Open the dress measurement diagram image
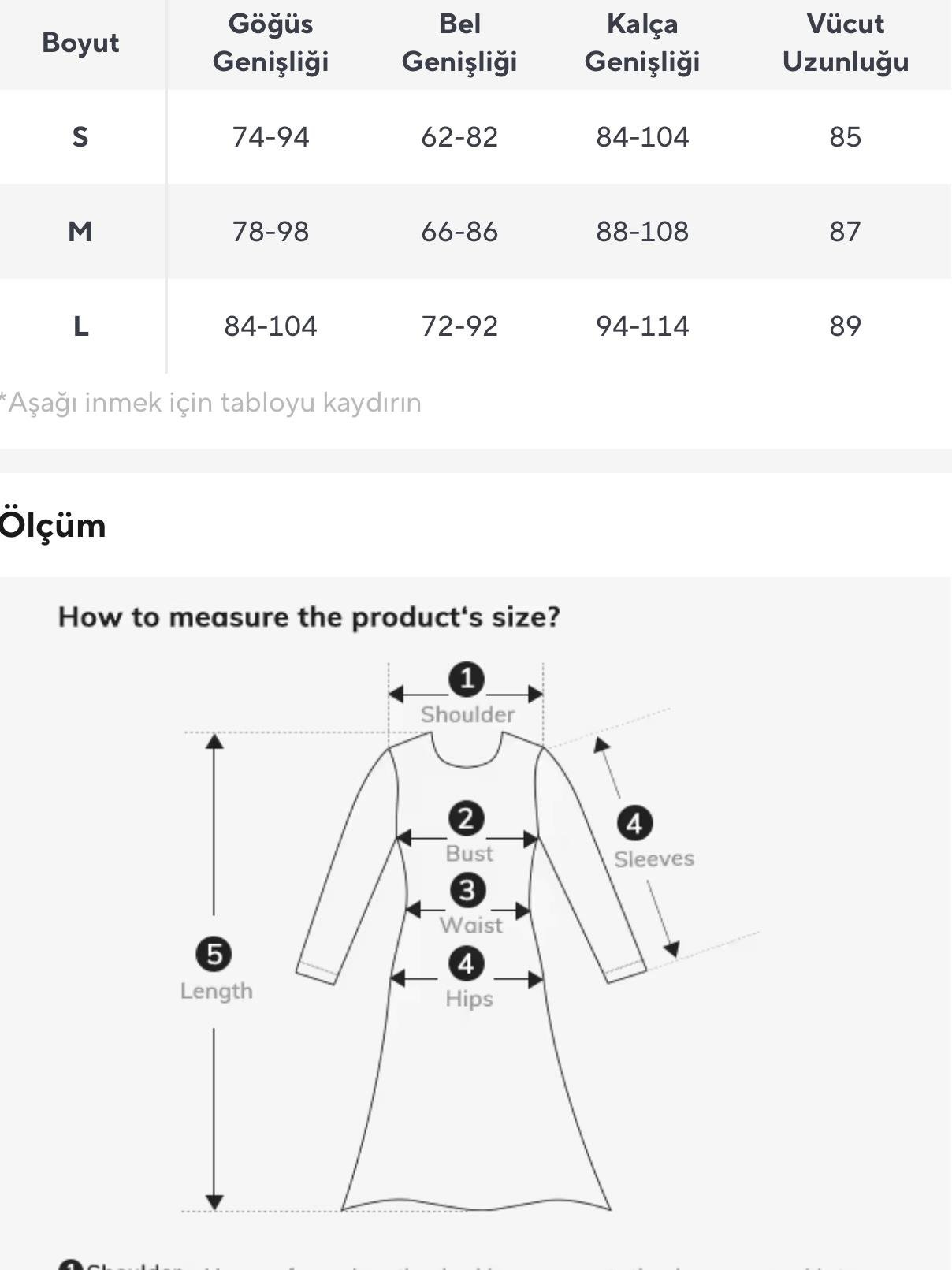Screen dimensions: 952x1270 click(475, 923)
